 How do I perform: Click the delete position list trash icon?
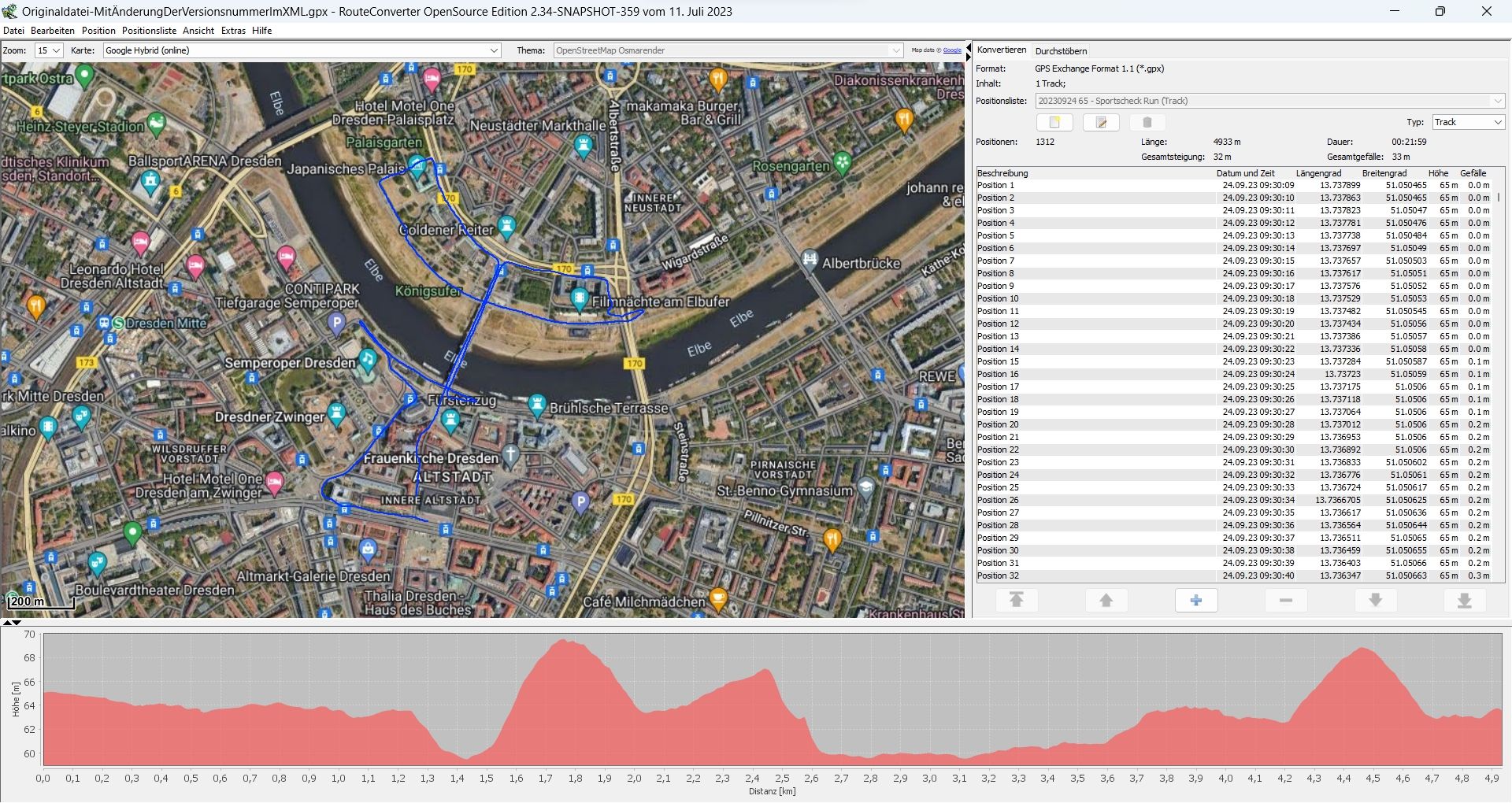[1147, 123]
